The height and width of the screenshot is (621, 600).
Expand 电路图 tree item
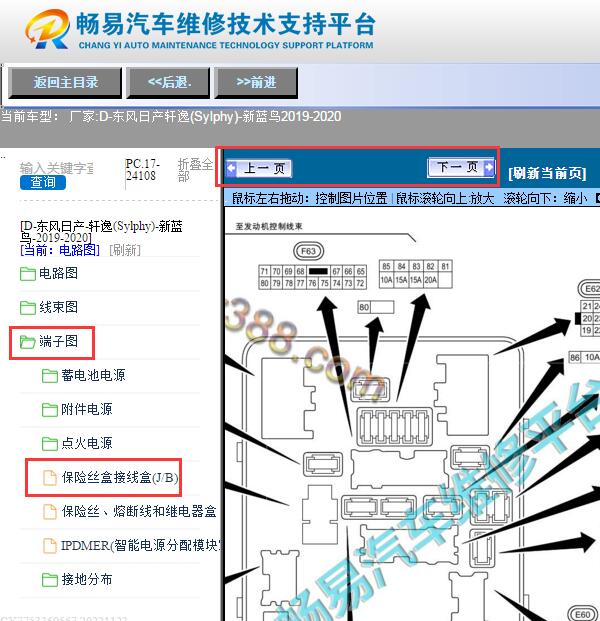tap(58, 273)
